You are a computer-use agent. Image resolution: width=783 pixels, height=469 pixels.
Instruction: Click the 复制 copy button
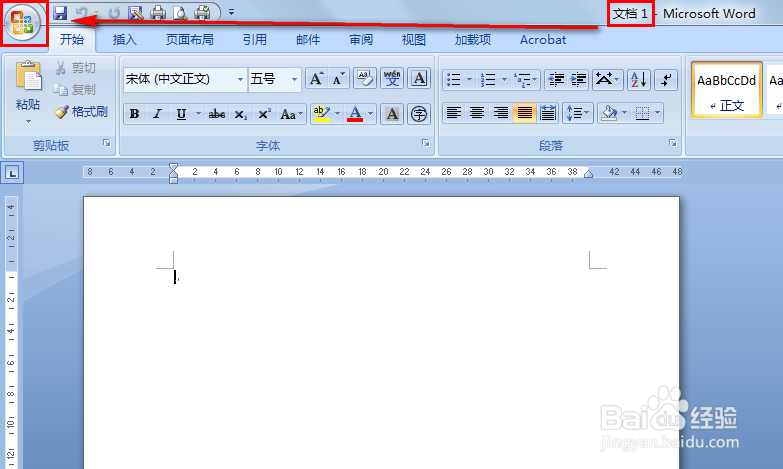click(x=75, y=89)
